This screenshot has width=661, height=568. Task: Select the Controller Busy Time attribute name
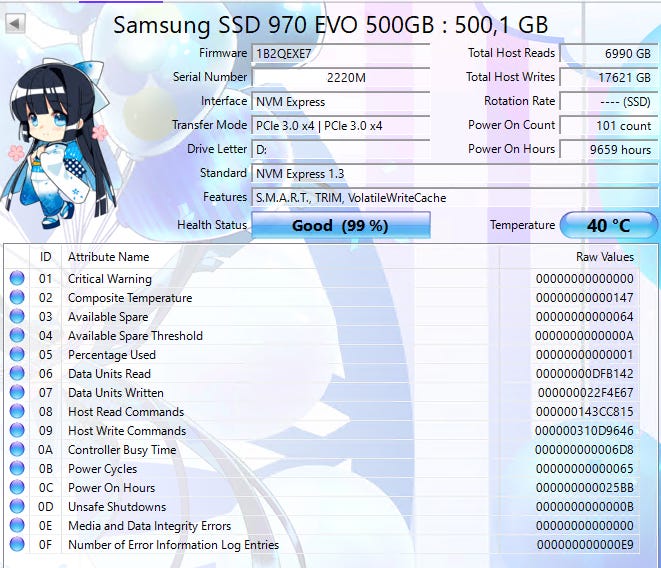[122, 450]
